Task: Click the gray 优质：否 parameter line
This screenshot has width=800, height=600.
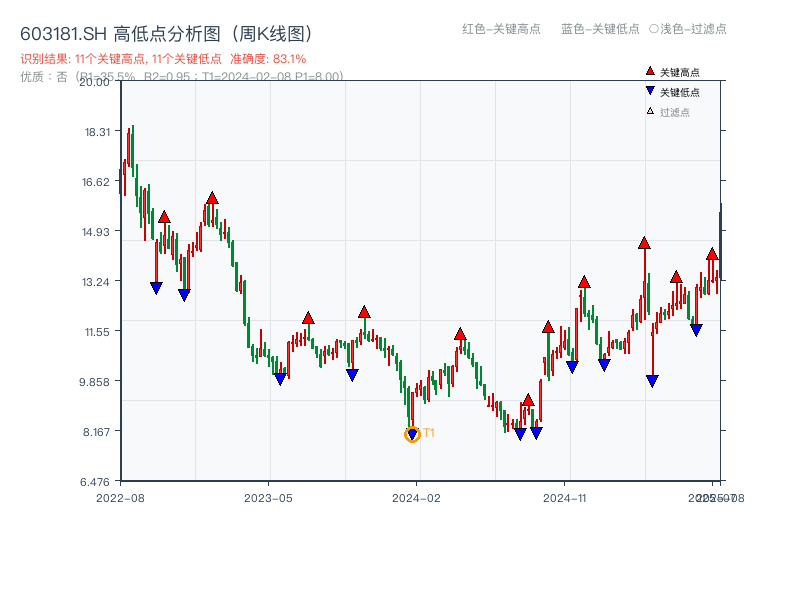Action: pos(182,77)
